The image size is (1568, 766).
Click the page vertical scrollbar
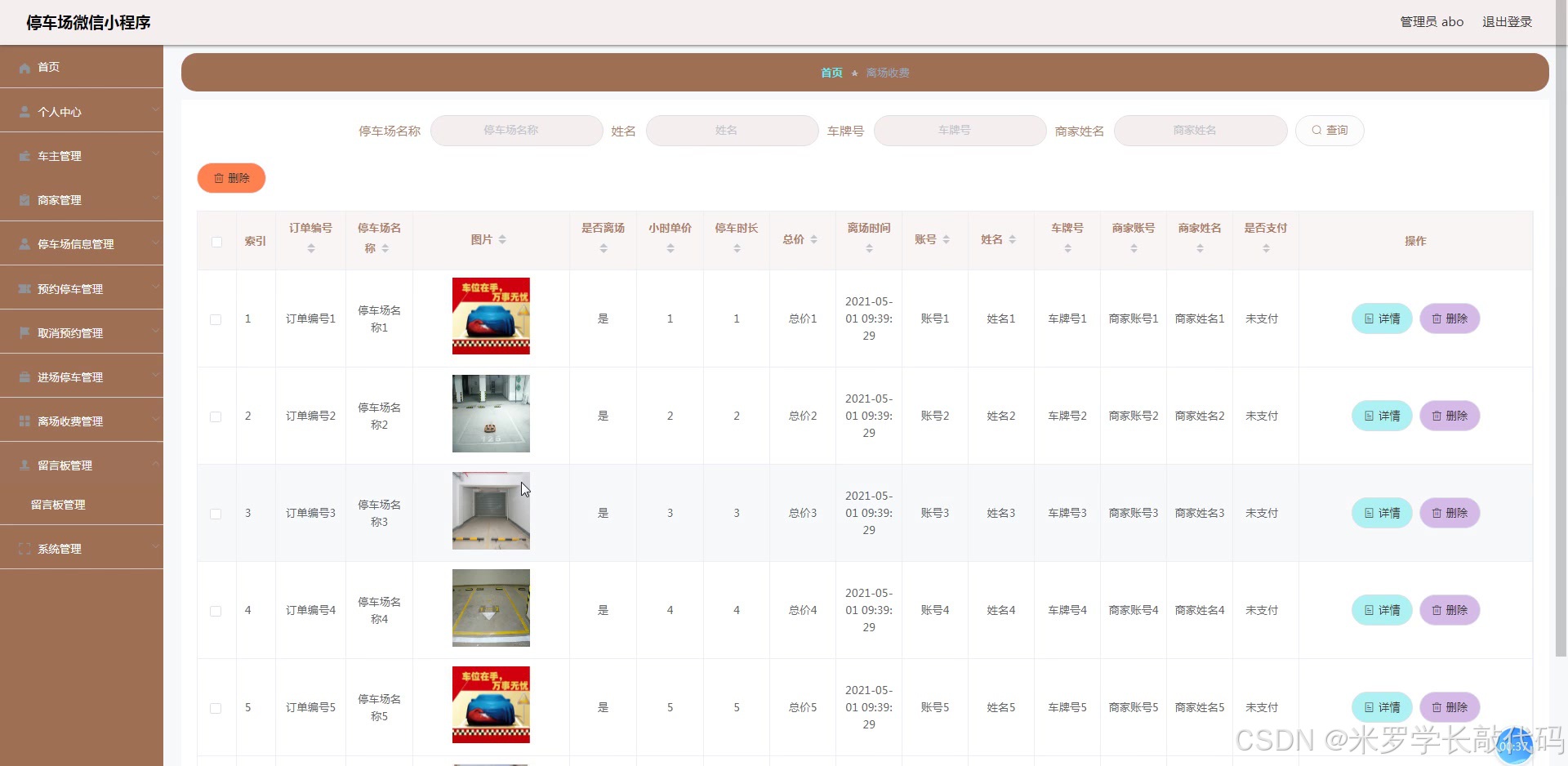tap(1561, 327)
